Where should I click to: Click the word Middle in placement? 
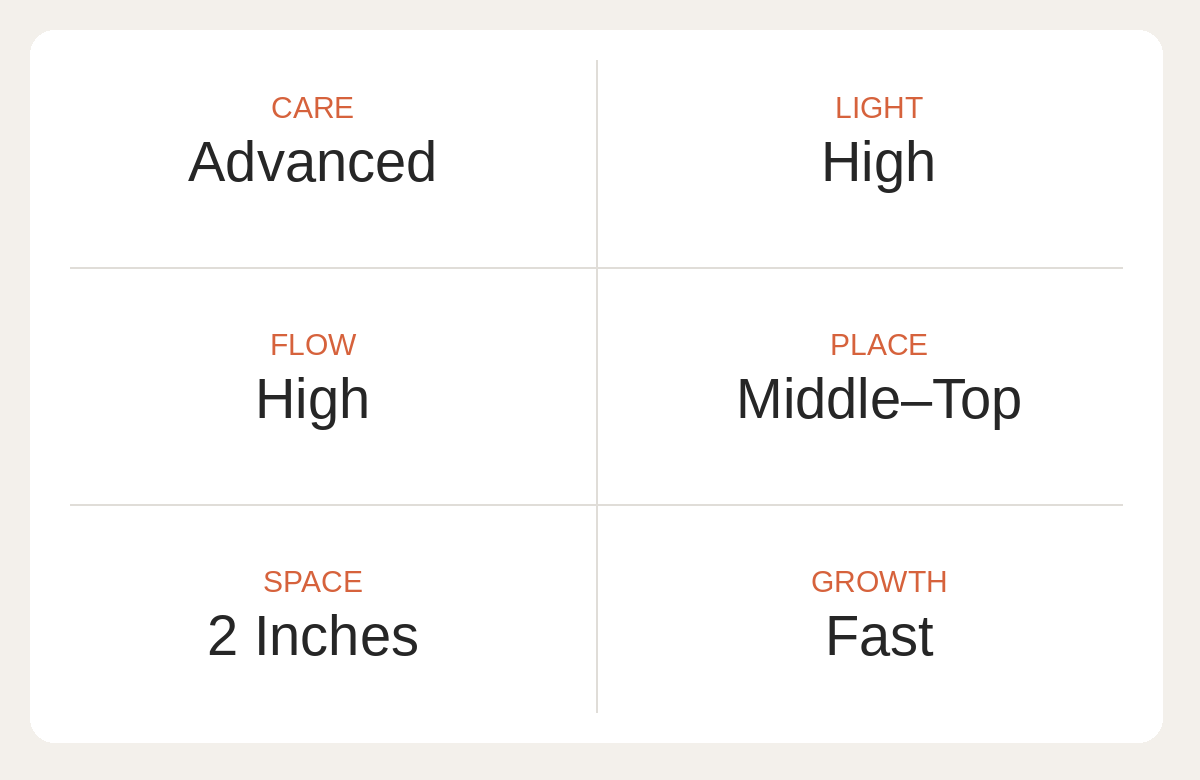[x=818, y=399]
